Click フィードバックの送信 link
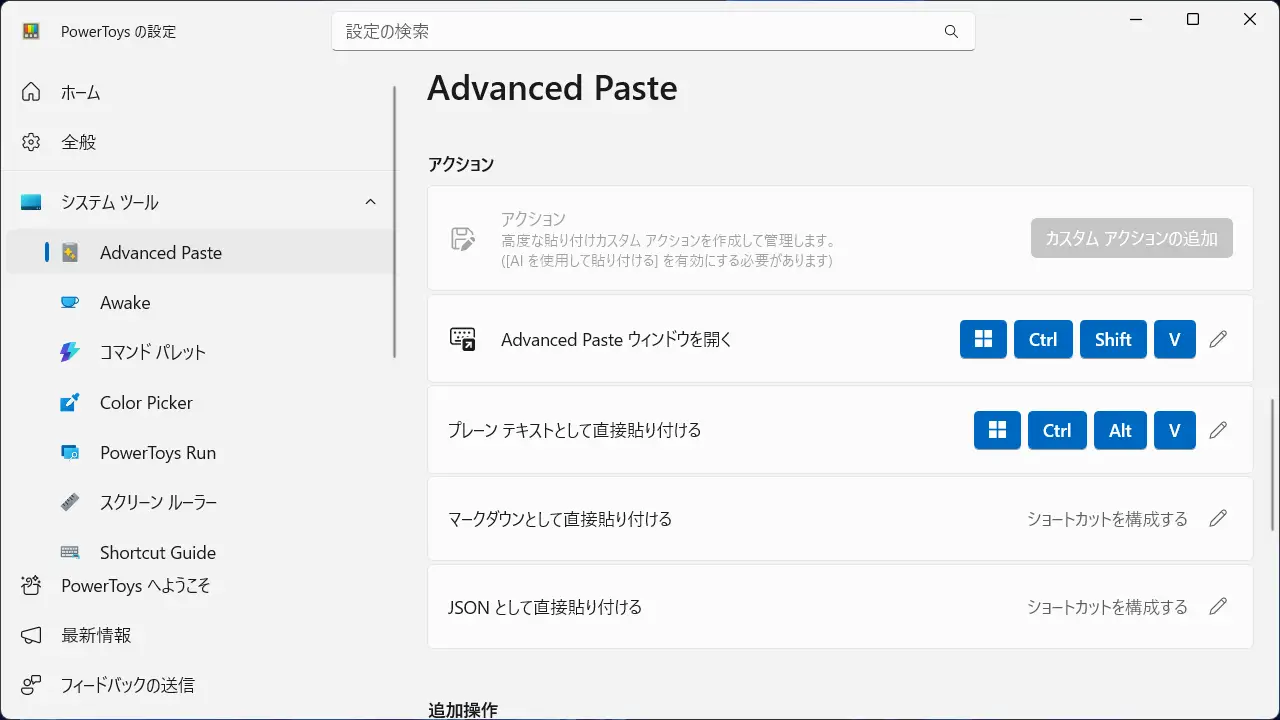1280x720 pixels. click(127, 686)
